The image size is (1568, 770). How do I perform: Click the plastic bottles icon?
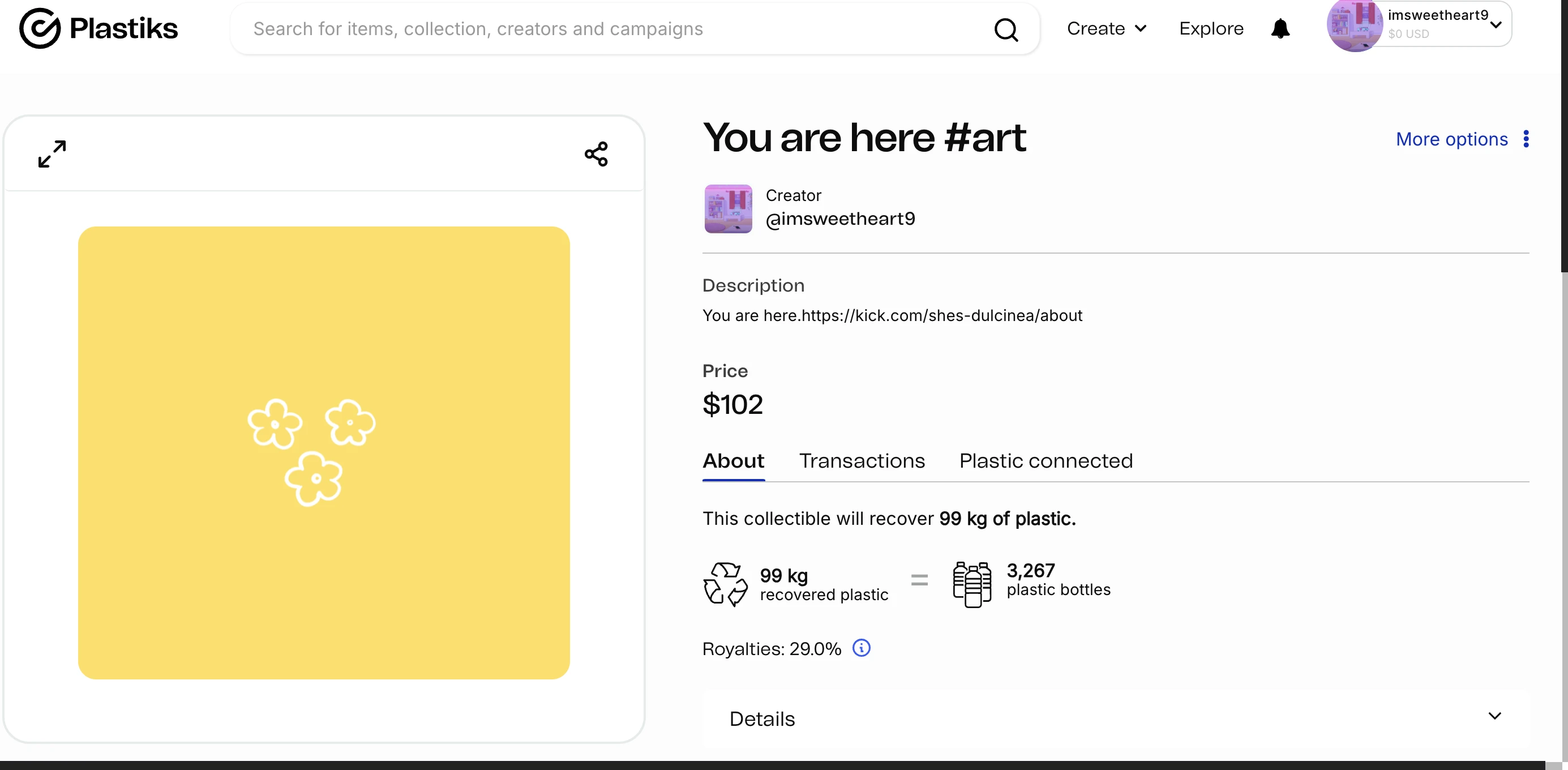coord(971,584)
